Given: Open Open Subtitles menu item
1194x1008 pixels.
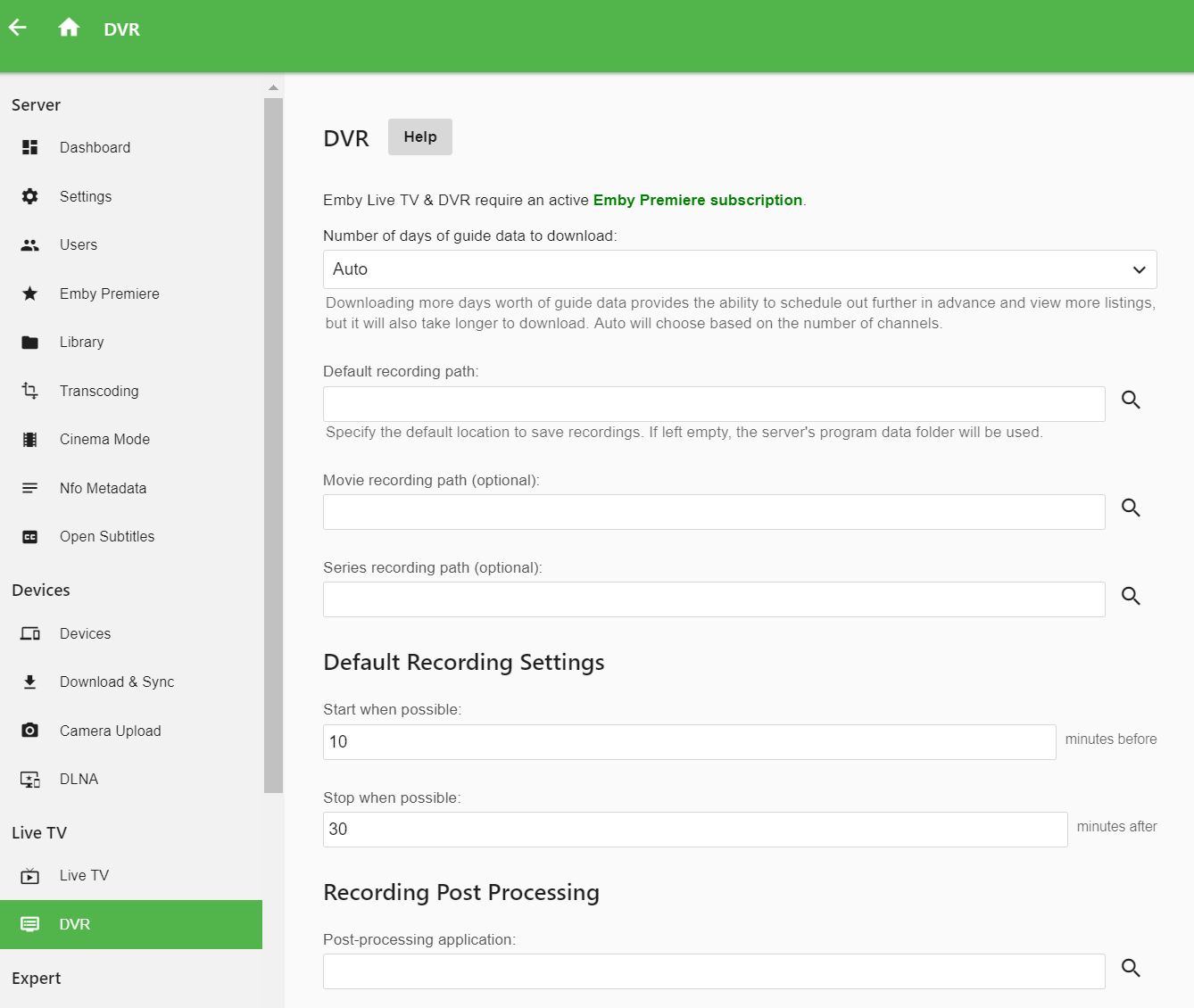Looking at the screenshot, I should (x=131, y=536).
